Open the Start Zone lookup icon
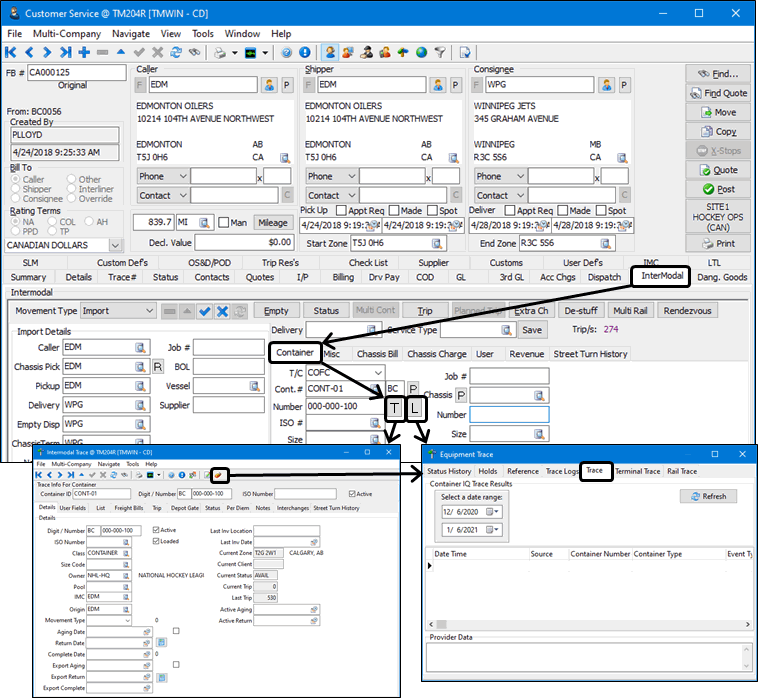Screen dimensions: 758x698 pyautogui.click(x=437, y=243)
